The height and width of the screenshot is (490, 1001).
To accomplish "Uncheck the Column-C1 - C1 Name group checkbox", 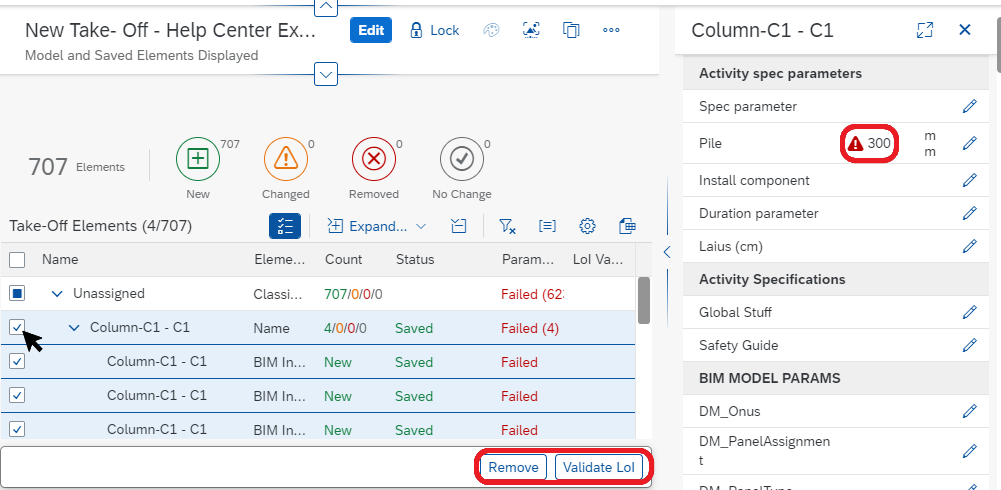I will coord(17,327).
